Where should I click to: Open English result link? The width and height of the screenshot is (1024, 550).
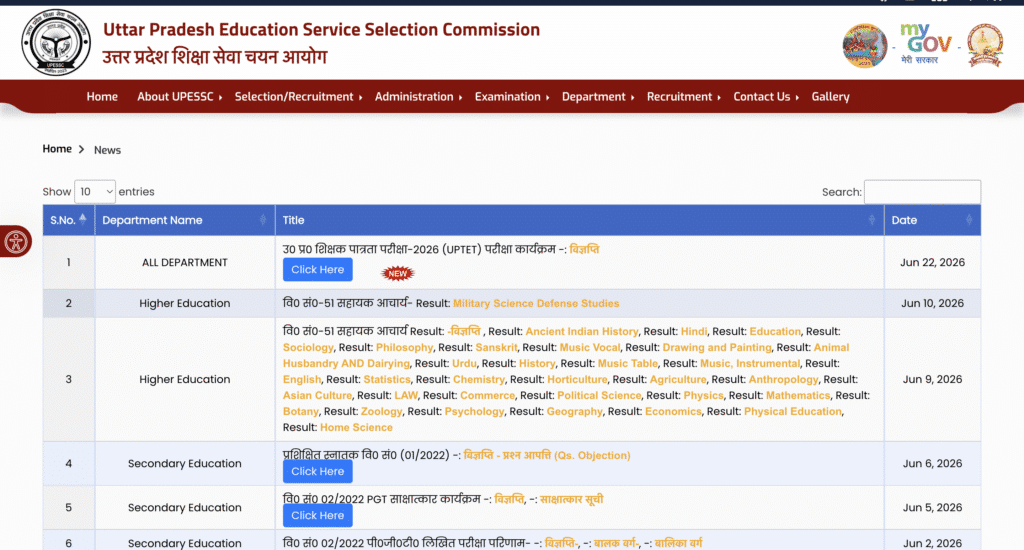coord(302,380)
